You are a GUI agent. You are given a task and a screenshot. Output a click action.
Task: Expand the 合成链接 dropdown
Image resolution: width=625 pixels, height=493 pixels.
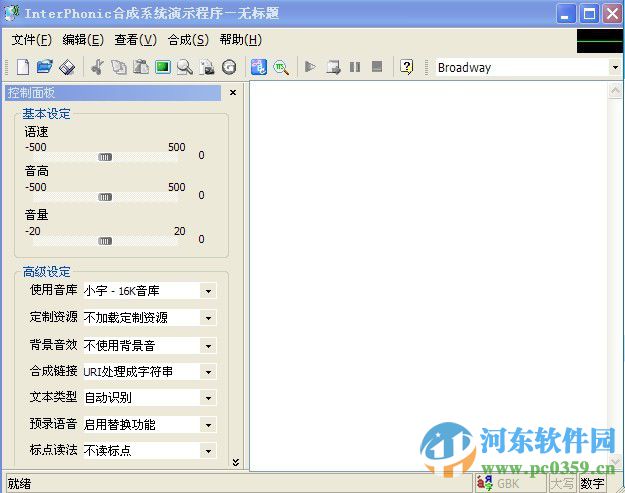coord(208,372)
